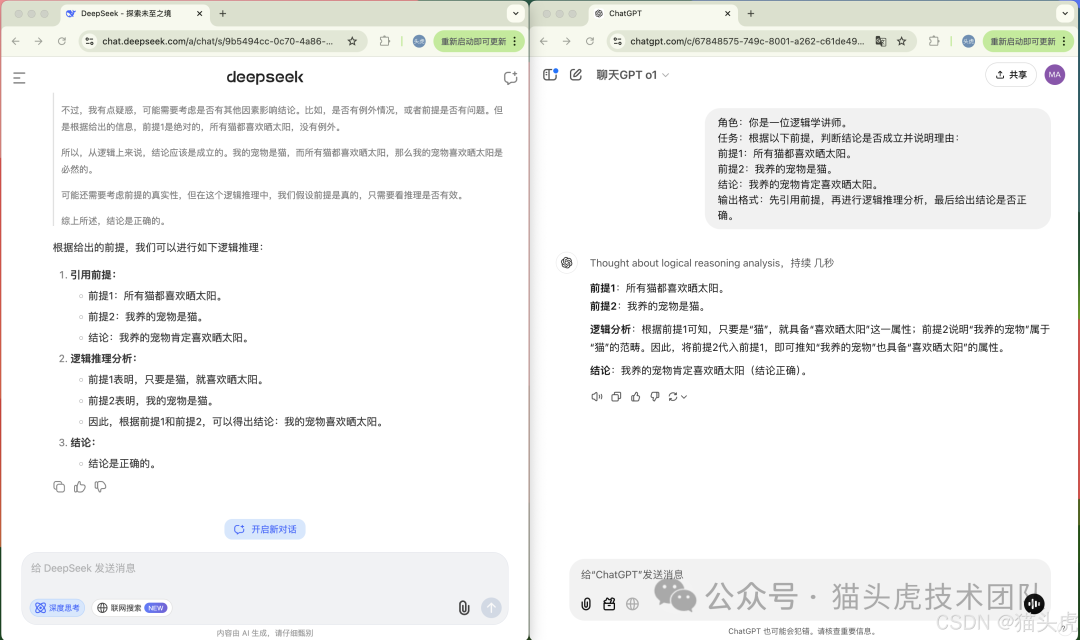The width and height of the screenshot is (1080, 640).
Task: Reload the DeepSeek page
Action: tap(61, 41)
